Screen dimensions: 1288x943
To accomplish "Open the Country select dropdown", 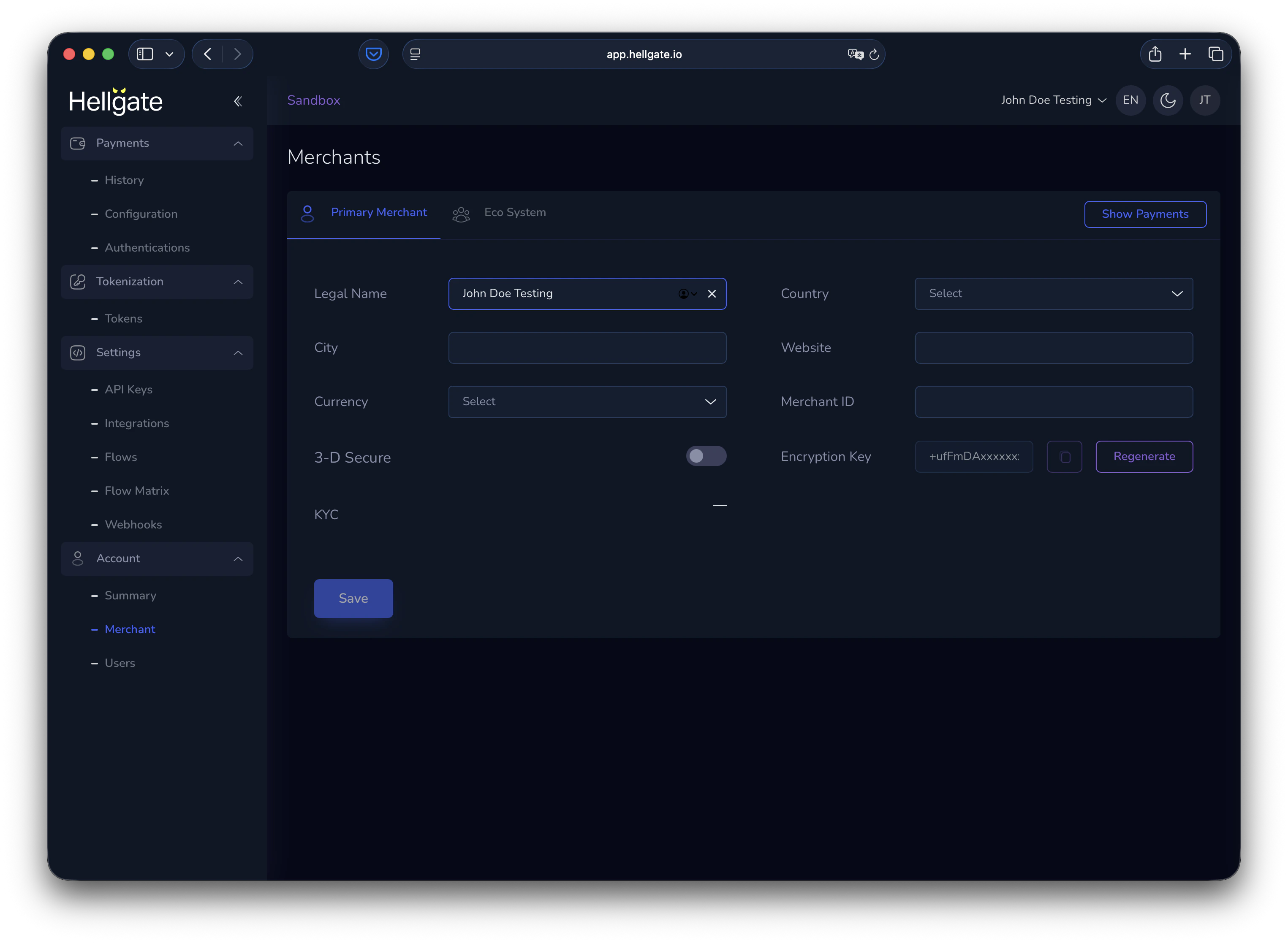I will pyautogui.click(x=1054, y=294).
